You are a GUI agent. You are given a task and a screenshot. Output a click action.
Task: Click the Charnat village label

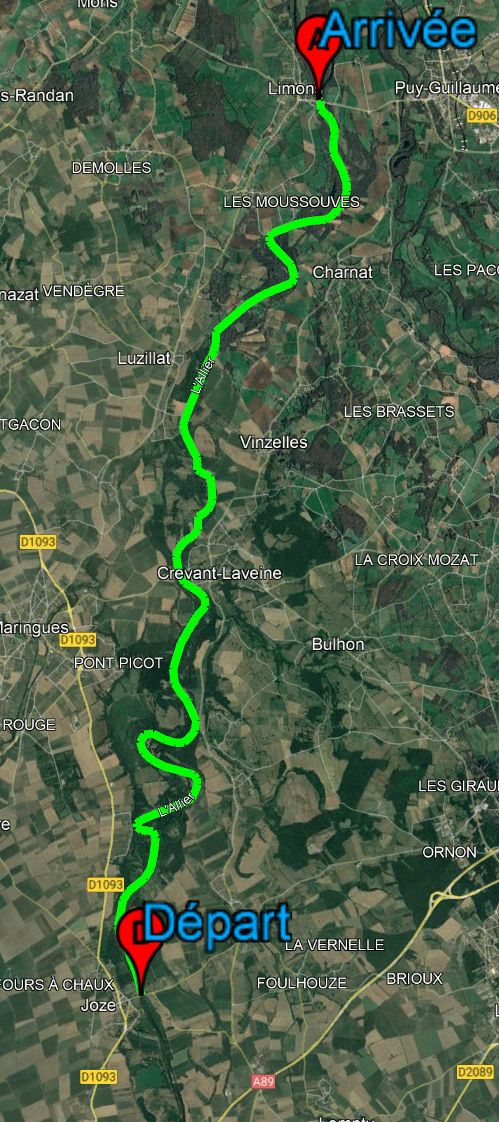tap(343, 273)
